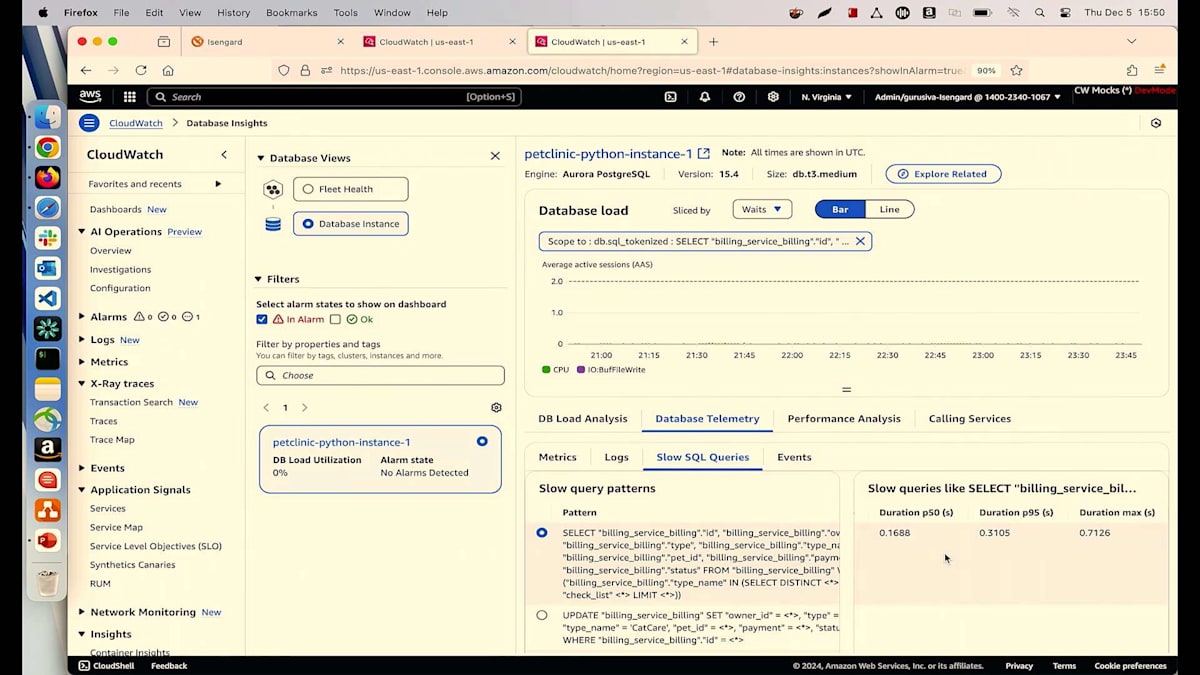Screen dimensions: 1200x675
Task: Go to next page of instances
Action: coord(305,408)
